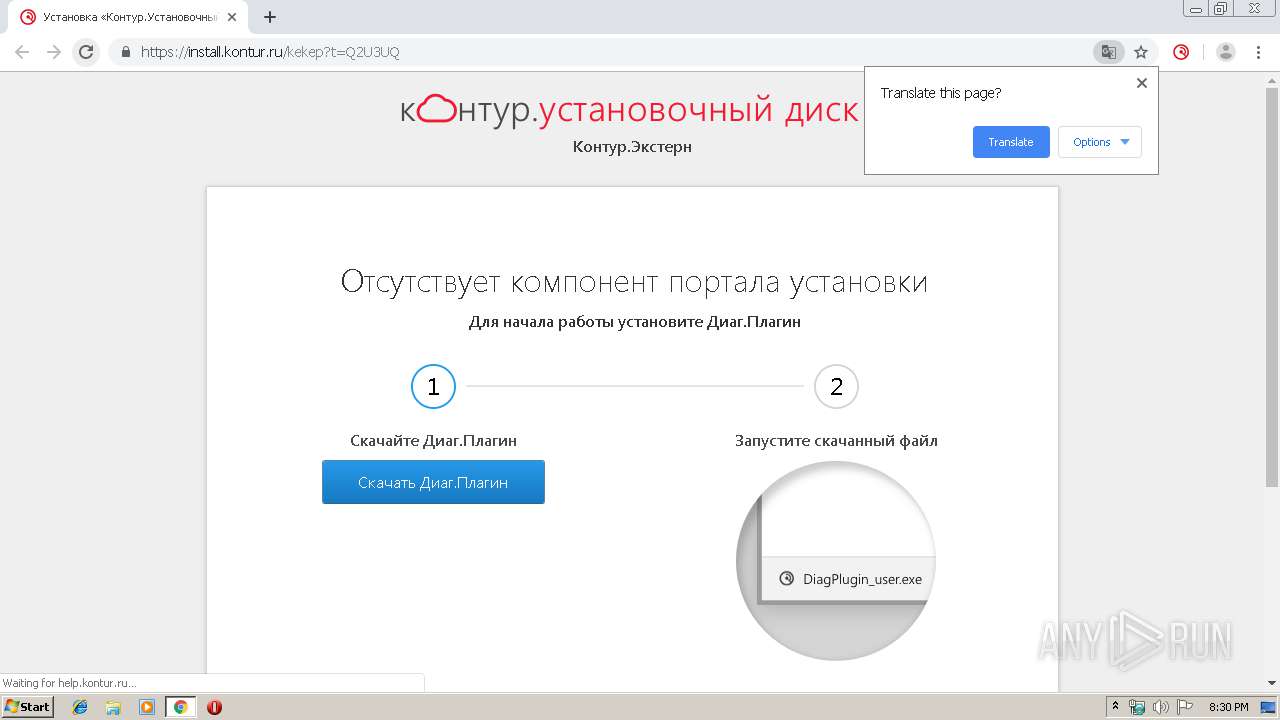Click the text Для начала работы установите Диаг.Плагин
The height and width of the screenshot is (720, 1280).
tap(634, 322)
